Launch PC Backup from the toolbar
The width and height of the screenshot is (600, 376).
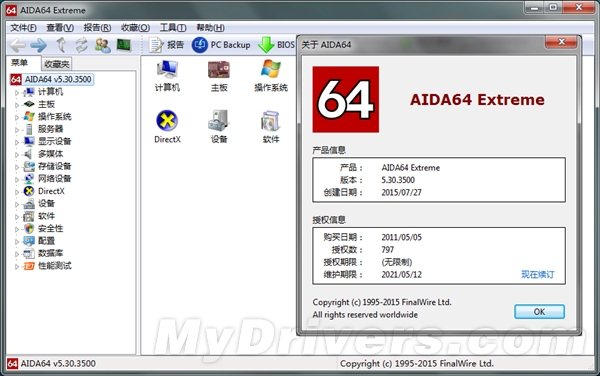[221, 45]
